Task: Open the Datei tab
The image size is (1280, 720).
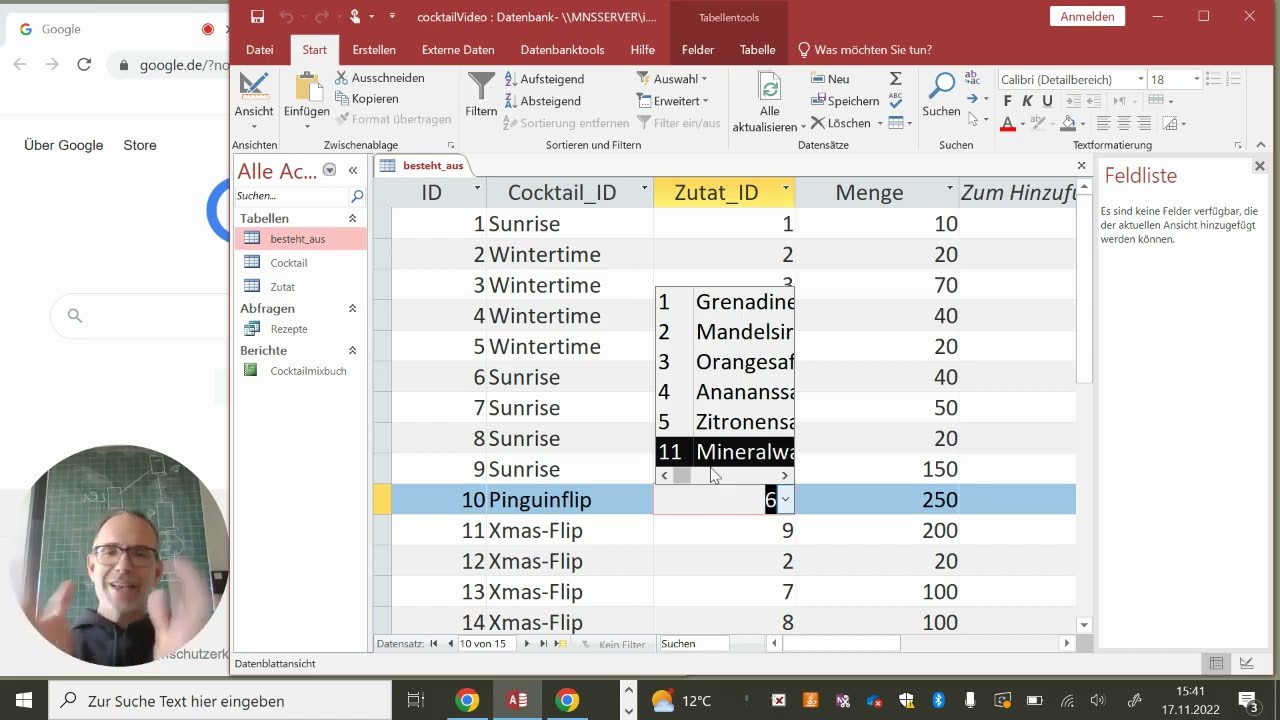Action: [260, 50]
